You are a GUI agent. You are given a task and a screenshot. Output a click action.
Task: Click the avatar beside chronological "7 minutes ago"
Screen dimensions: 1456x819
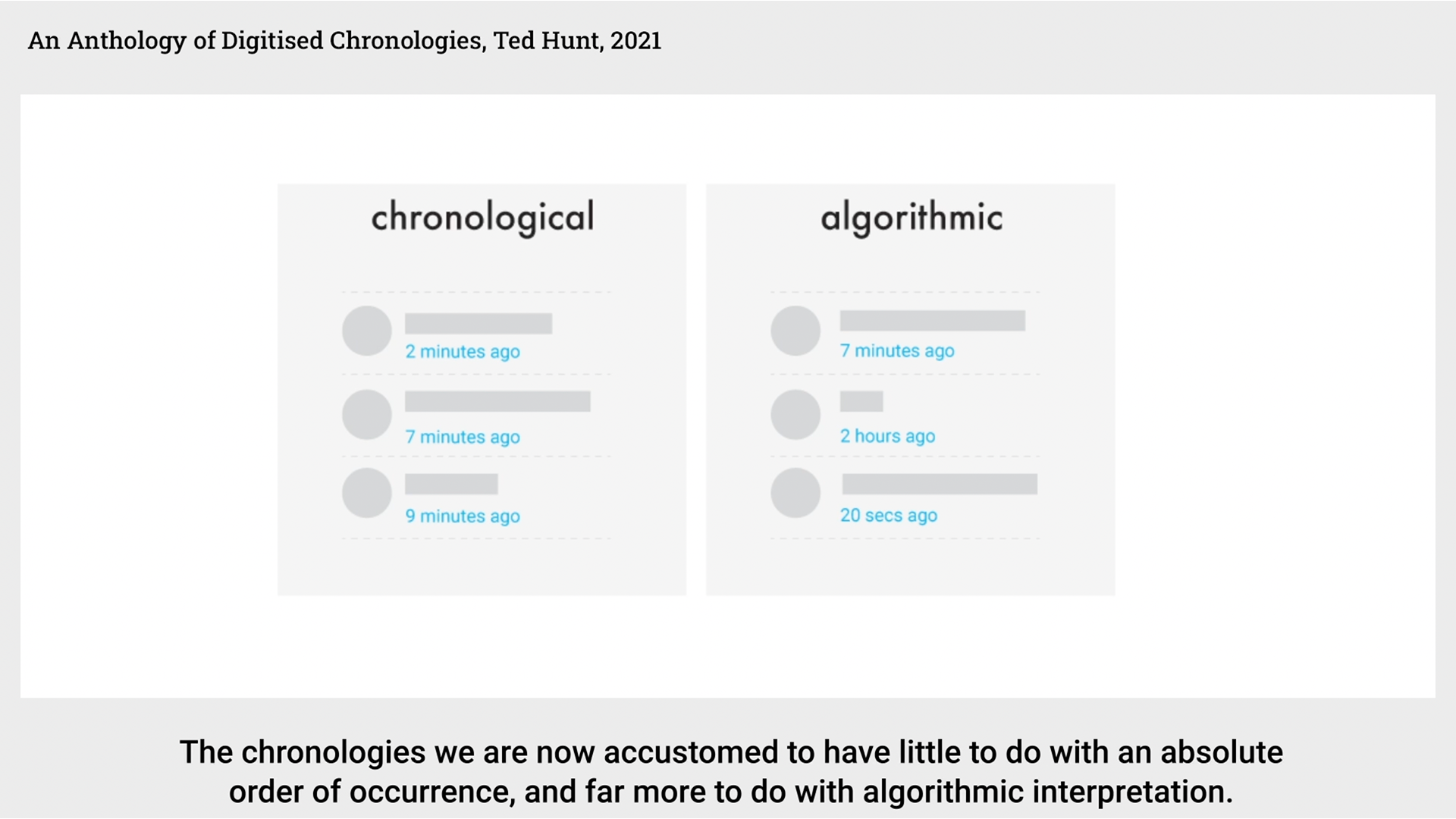tap(366, 415)
